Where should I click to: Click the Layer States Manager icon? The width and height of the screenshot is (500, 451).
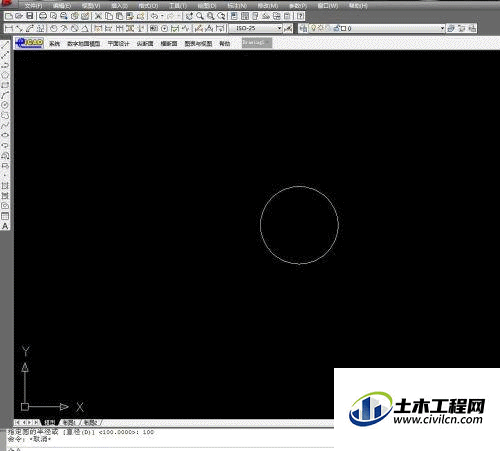point(472,28)
